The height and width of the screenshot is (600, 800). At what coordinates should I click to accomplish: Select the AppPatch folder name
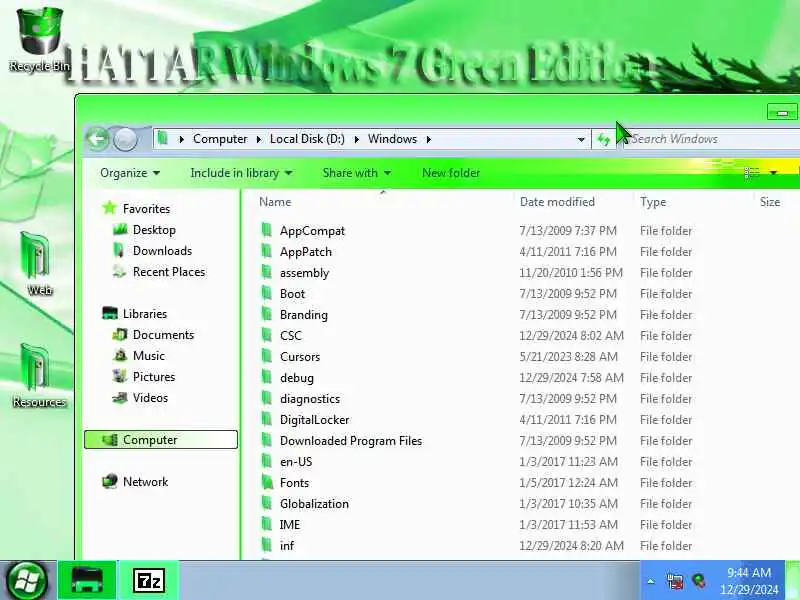tap(306, 252)
